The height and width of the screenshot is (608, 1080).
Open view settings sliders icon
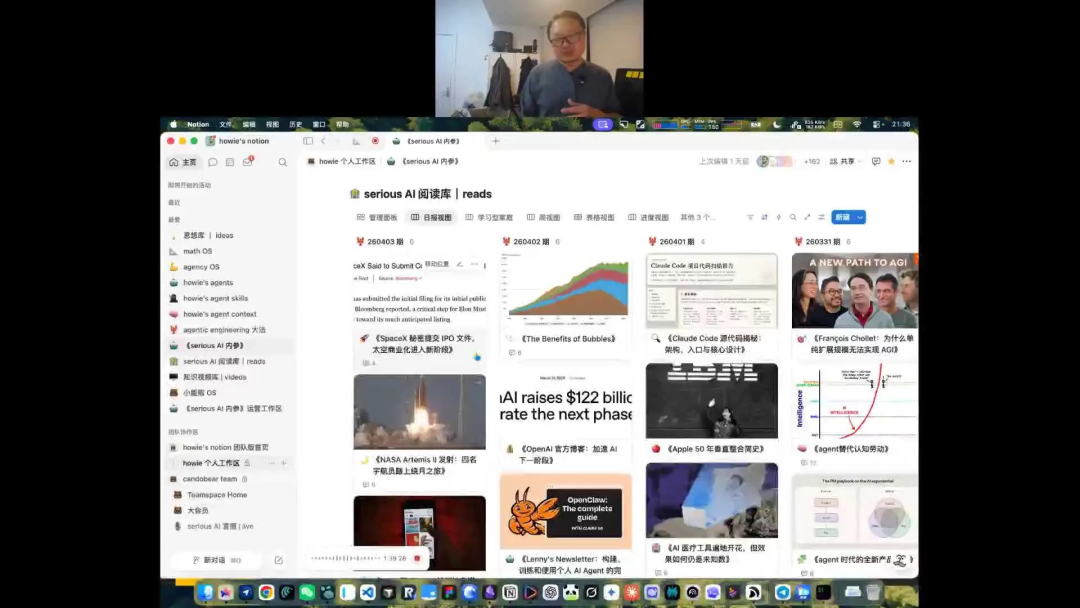[x=822, y=217]
